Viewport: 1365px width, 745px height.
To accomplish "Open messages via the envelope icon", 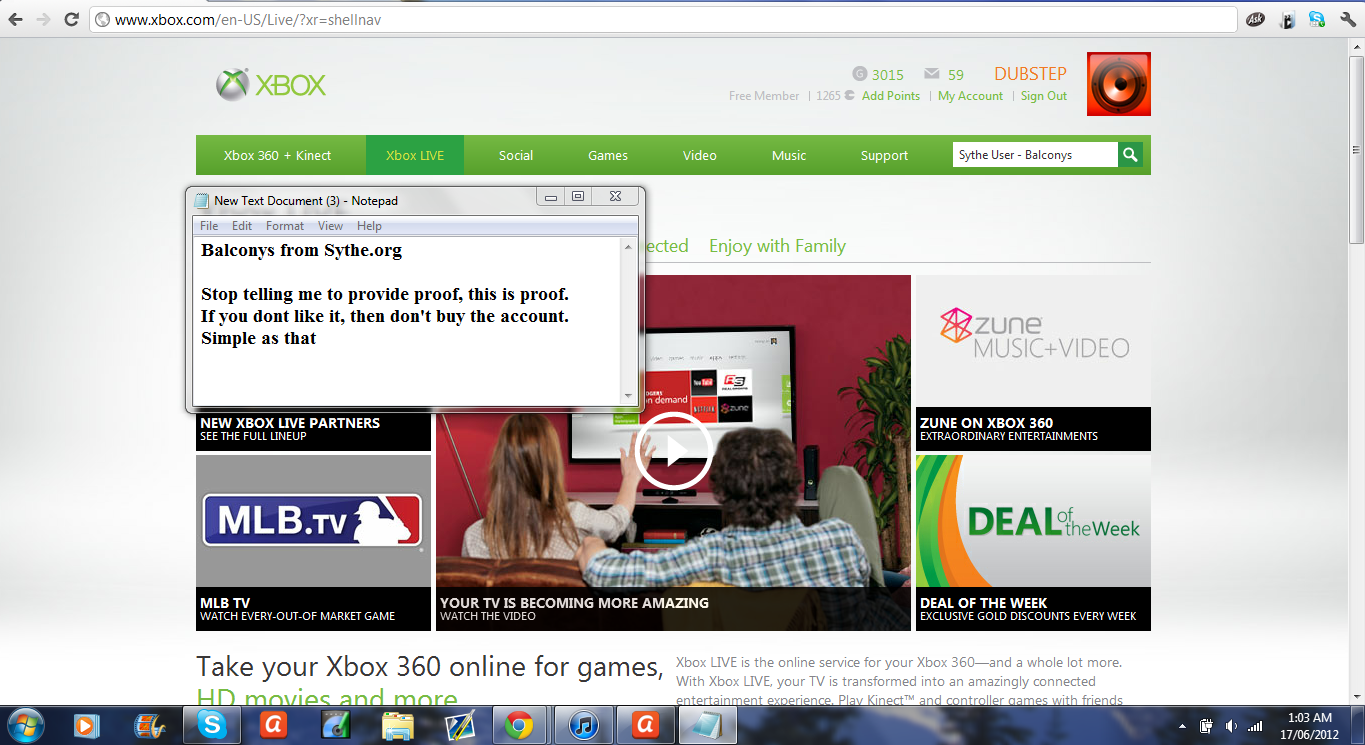I will click(932, 74).
